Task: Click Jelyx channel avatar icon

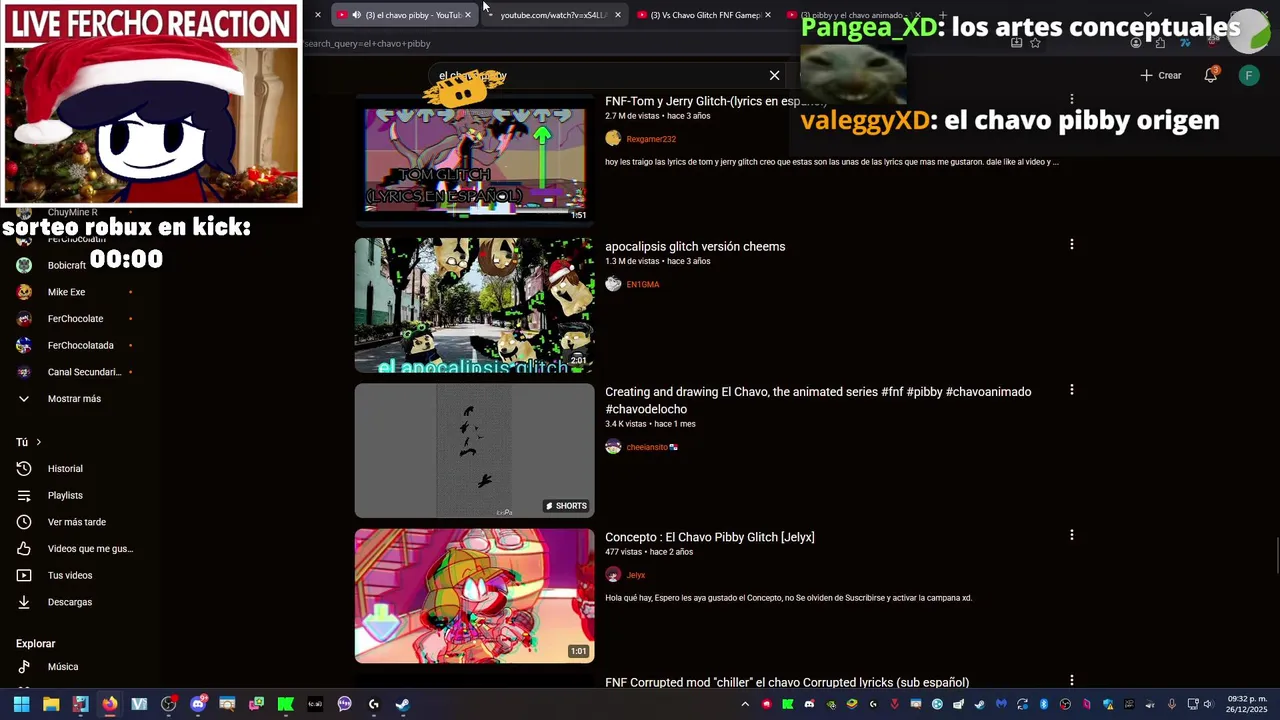Action: click(613, 575)
